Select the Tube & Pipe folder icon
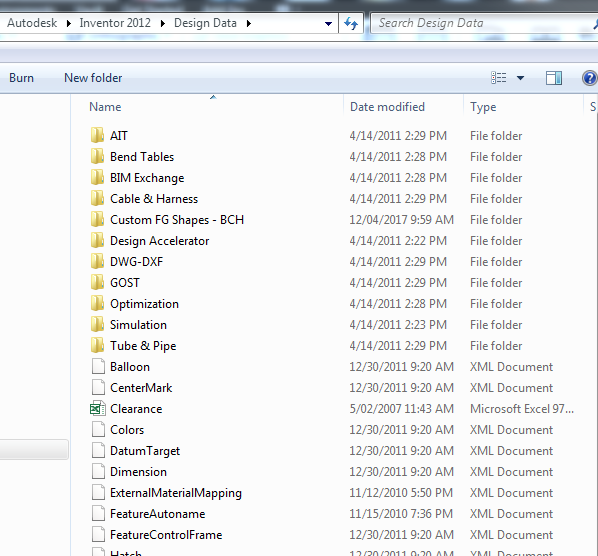Image resolution: width=598 pixels, height=556 pixels. [x=97, y=345]
